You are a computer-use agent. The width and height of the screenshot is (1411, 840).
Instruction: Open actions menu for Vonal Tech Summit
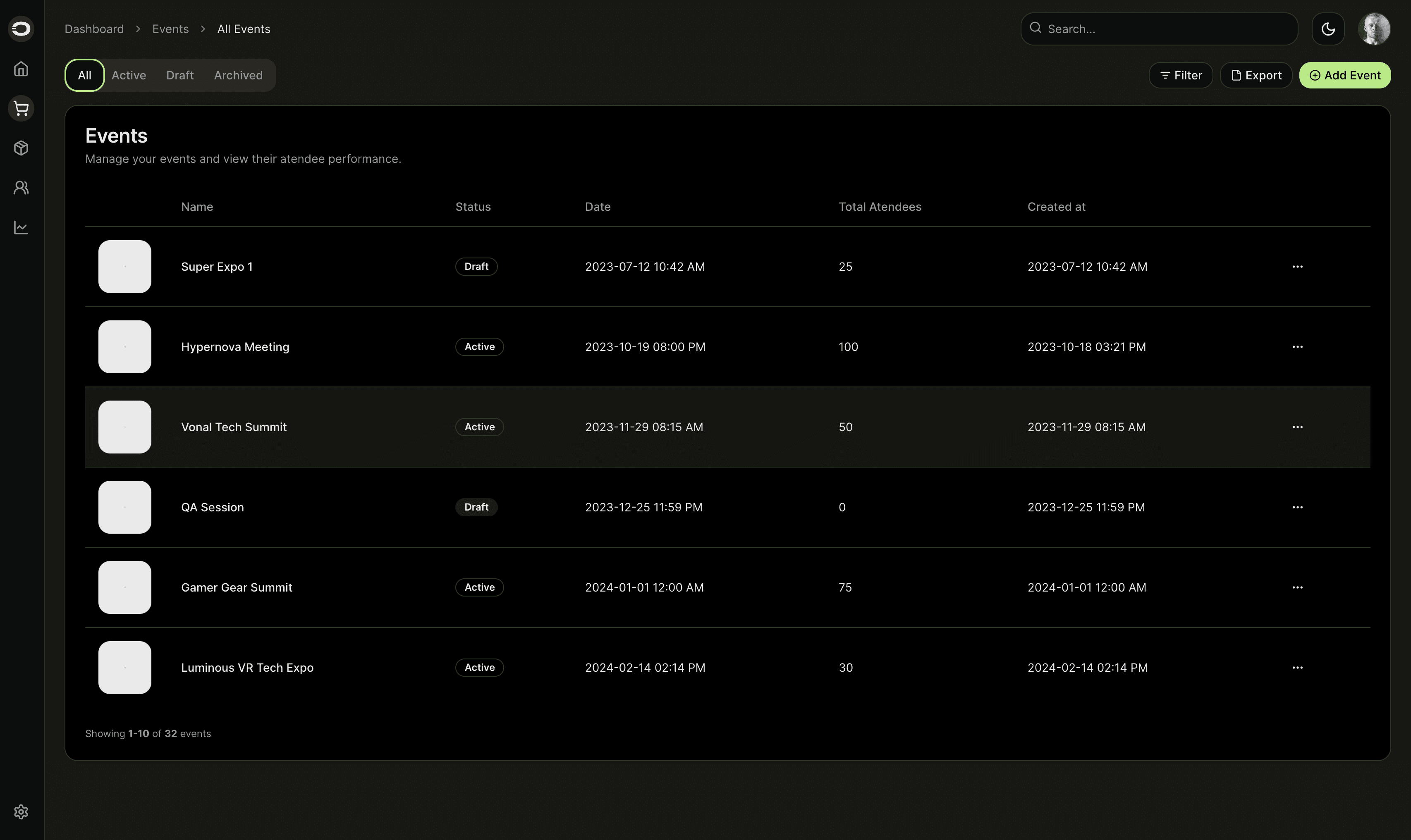[x=1297, y=427]
